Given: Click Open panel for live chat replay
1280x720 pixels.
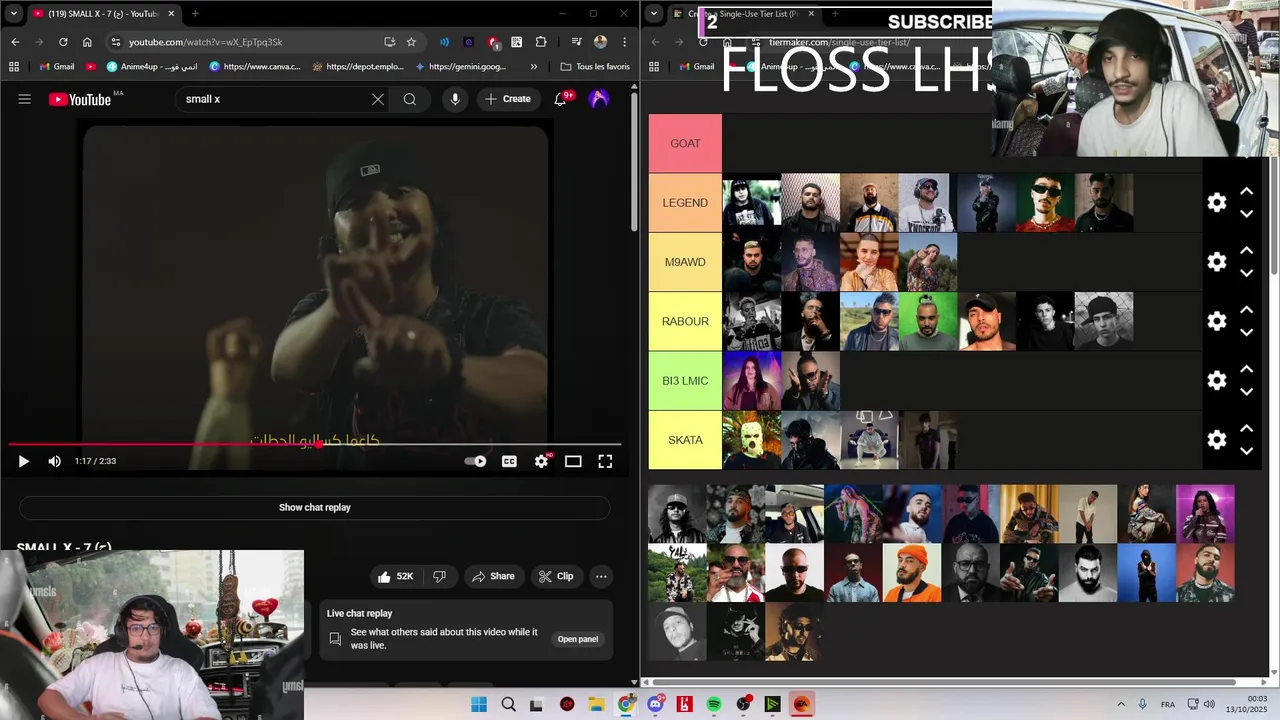Looking at the screenshot, I should pos(578,639).
